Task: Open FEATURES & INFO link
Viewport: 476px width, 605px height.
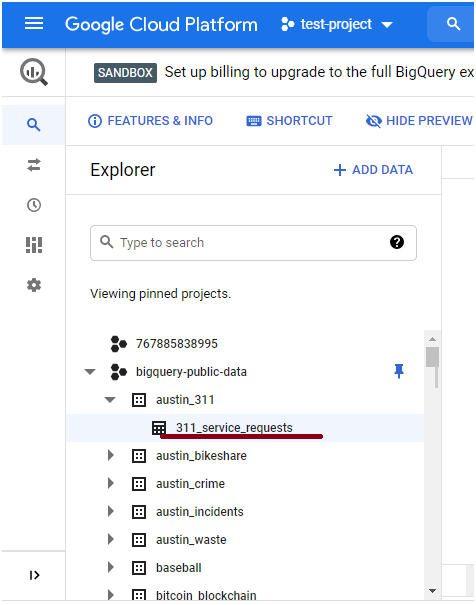Action: (x=150, y=121)
